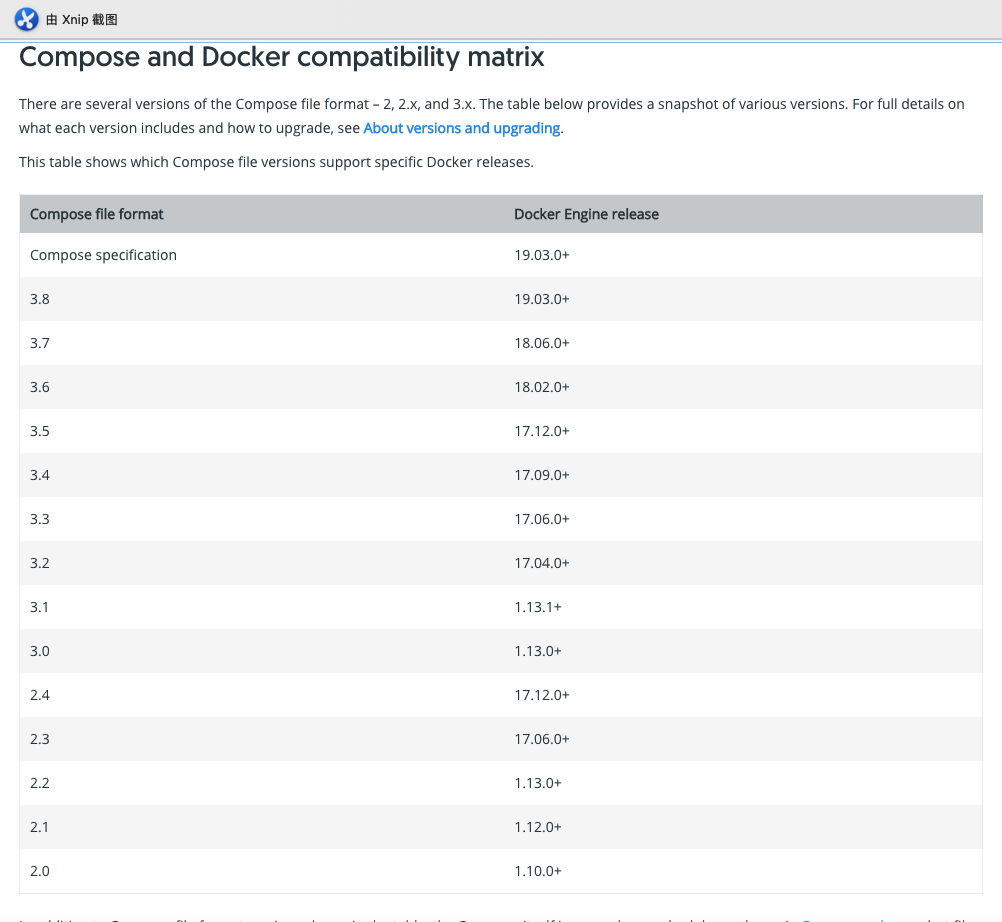Select the 18.06.0+ engine release cell
1002x922 pixels.
click(x=541, y=343)
